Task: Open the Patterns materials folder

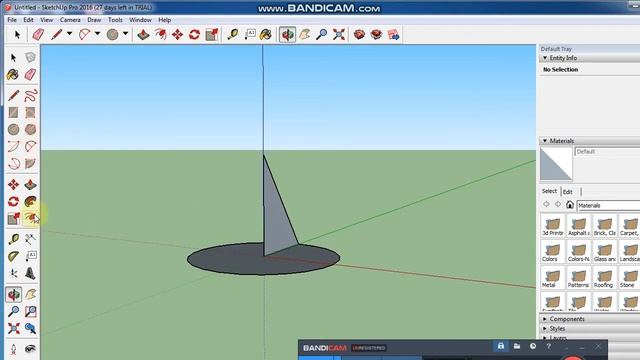Action: pos(578,278)
